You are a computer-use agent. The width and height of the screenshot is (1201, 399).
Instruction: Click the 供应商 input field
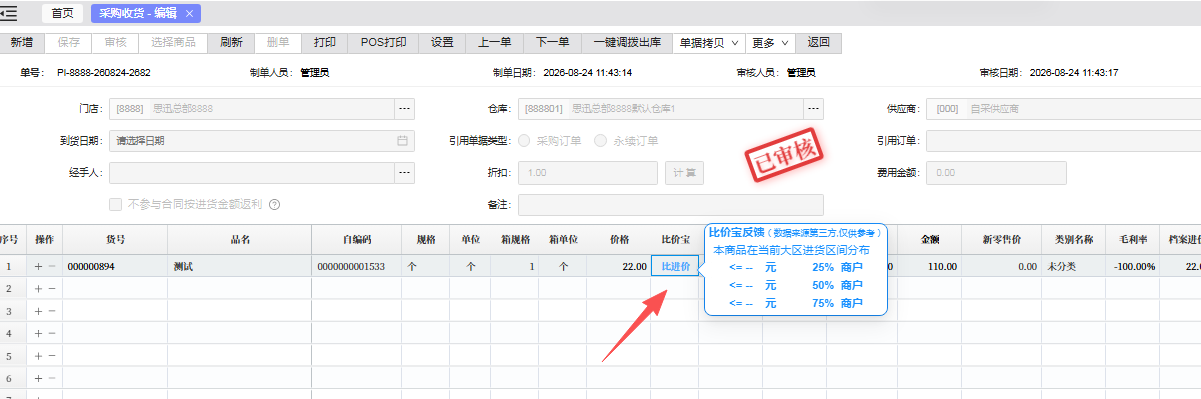tap(1064, 108)
